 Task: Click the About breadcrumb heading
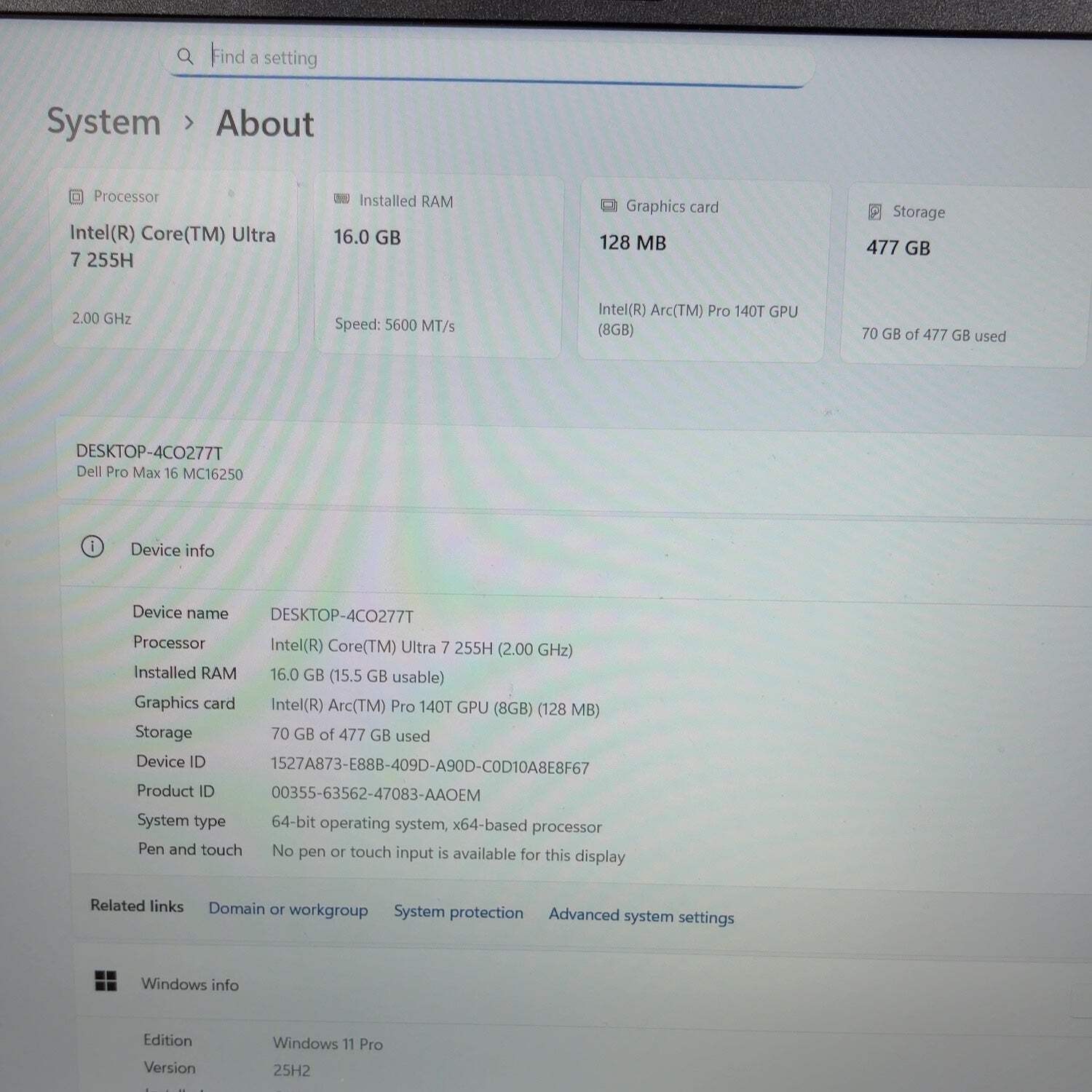265,123
